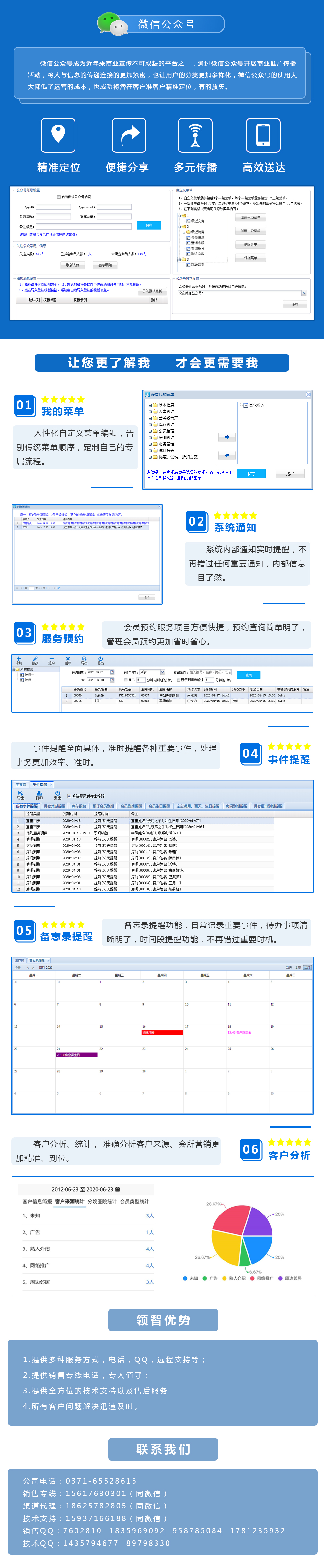Click the red event bar on calendar day 16
Screen dimensions: 324x1568
[162, 1032]
